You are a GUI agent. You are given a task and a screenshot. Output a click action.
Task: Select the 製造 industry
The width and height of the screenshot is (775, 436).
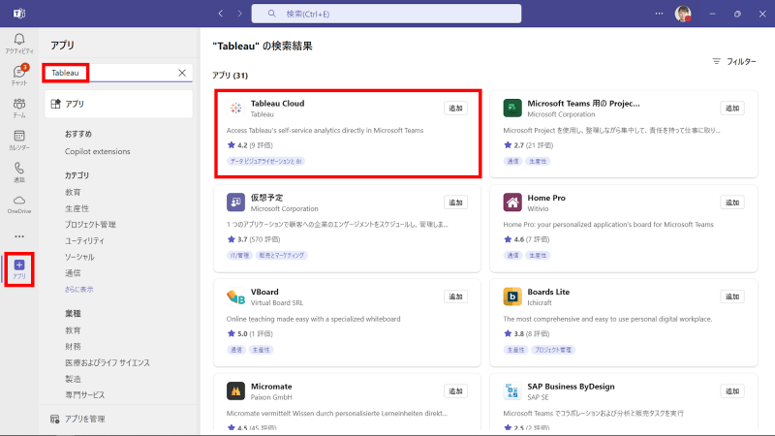point(73,379)
